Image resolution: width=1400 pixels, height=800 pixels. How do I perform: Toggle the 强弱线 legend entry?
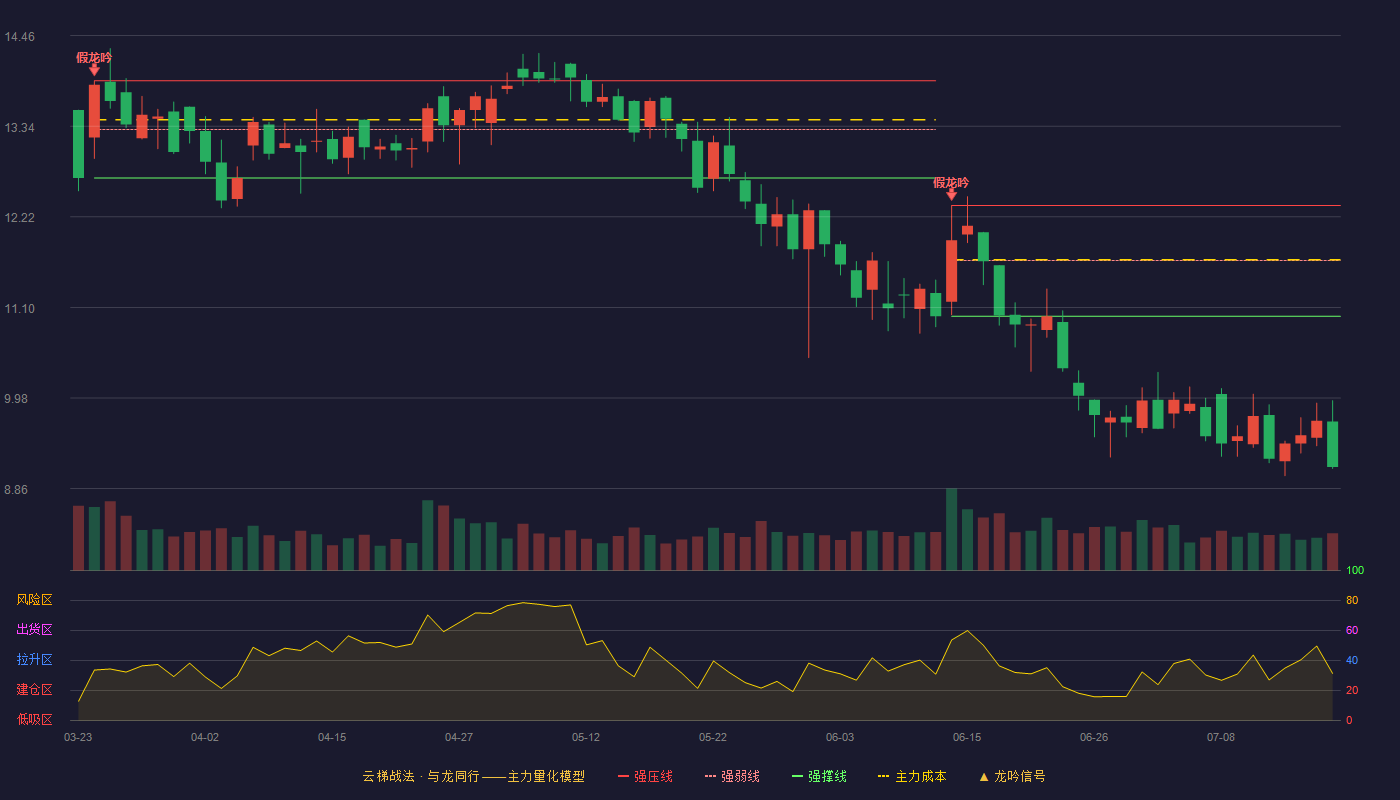pyautogui.click(x=732, y=776)
